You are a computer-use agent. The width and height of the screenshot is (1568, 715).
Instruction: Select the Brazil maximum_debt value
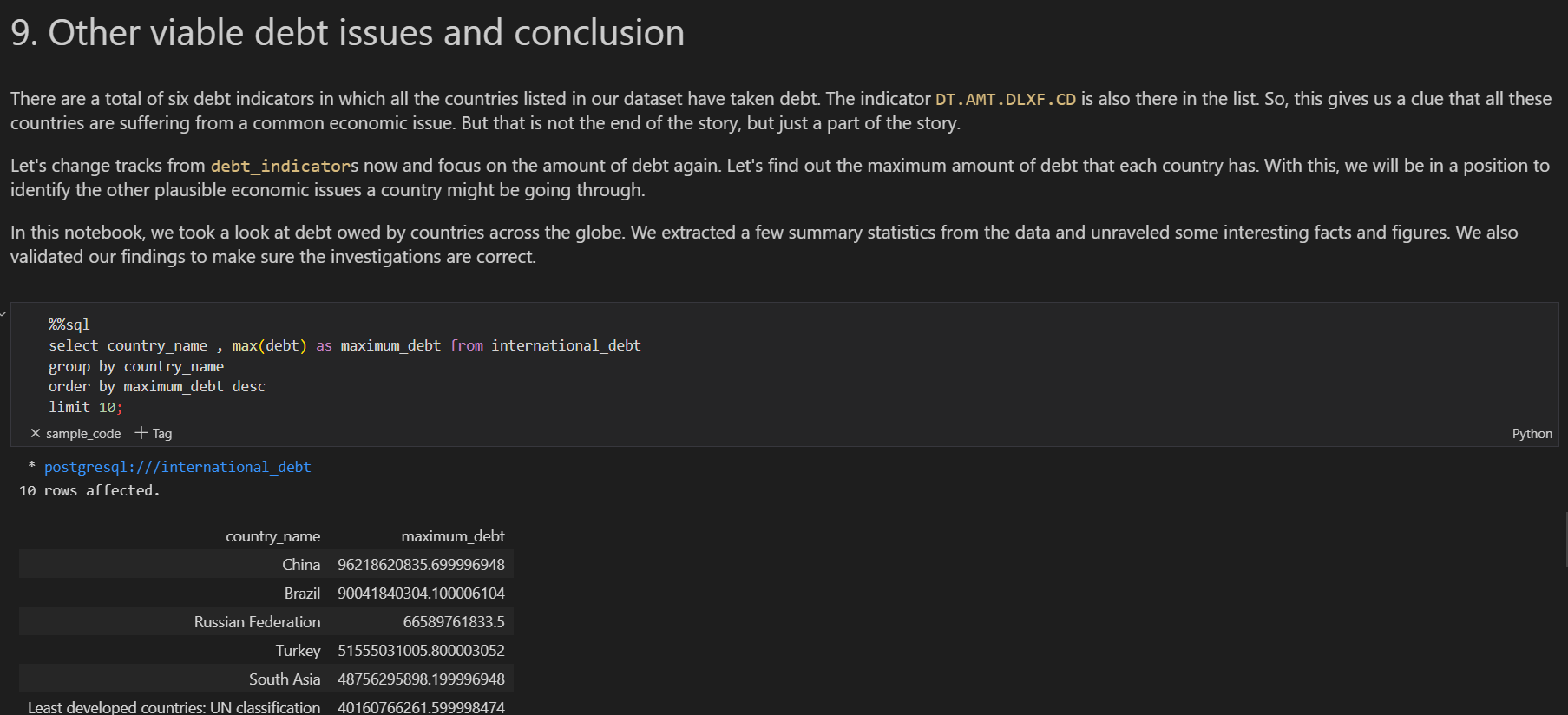click(x=423, y=593)
